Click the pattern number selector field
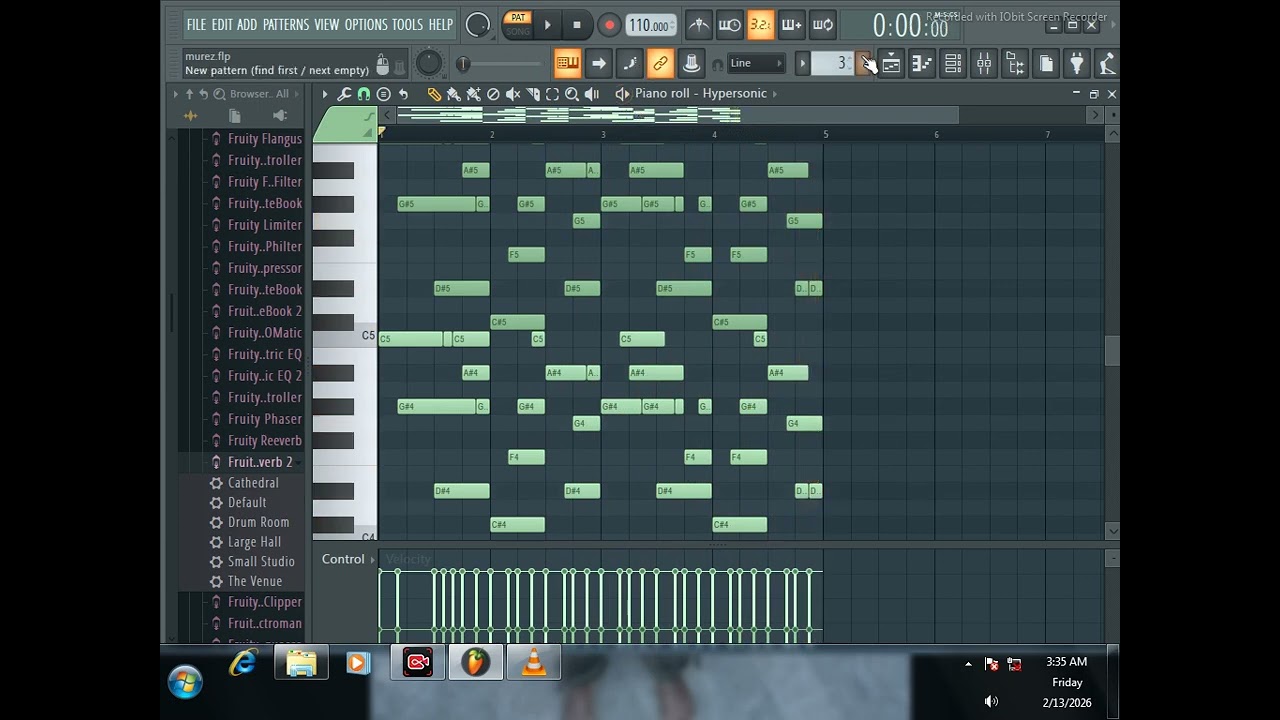This screenshot has width=1280, height=720. [x=830, y=64]
